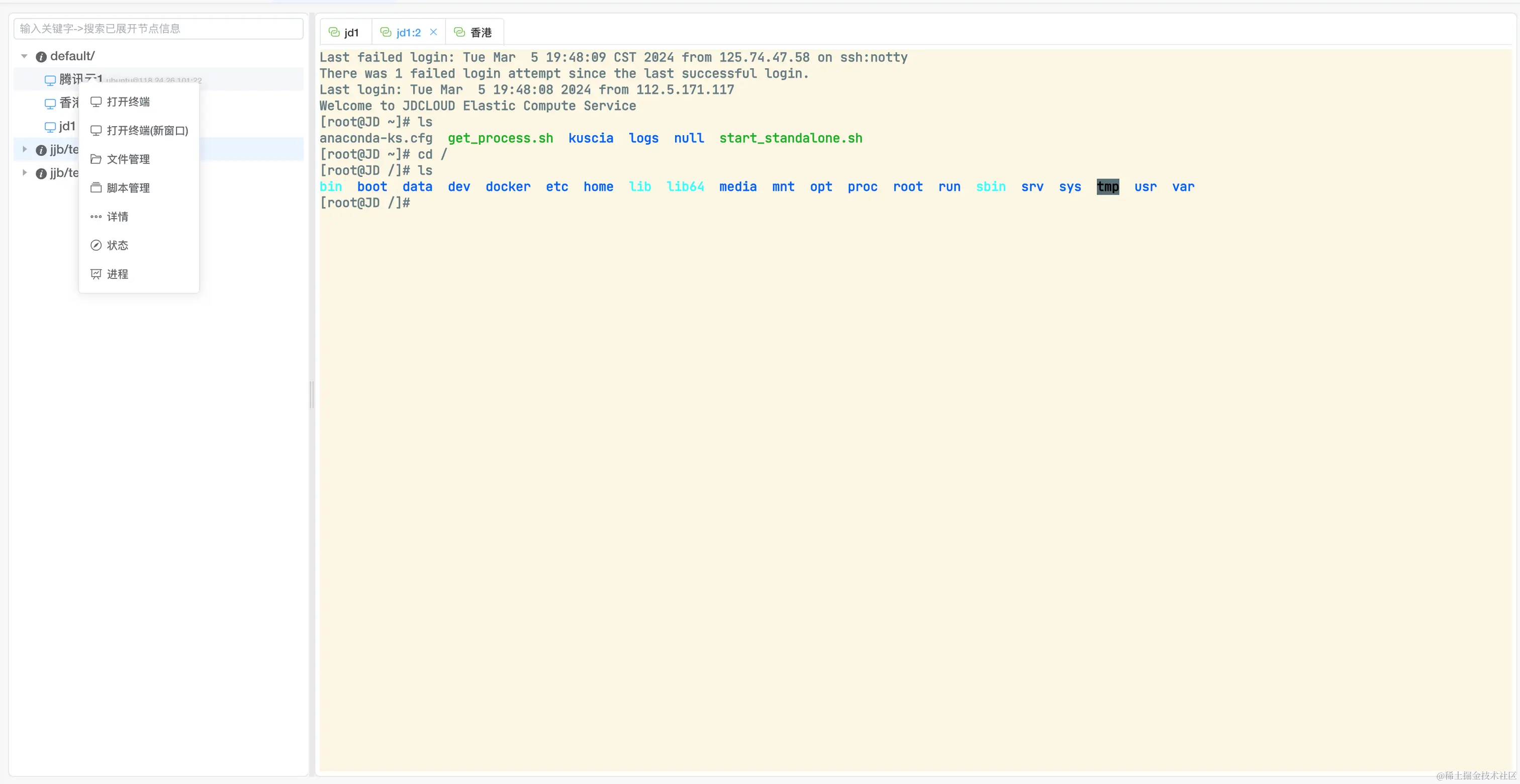Collapse the default/ tree group
Viewport: 1520px width, 784px height.
coord(24,56)
